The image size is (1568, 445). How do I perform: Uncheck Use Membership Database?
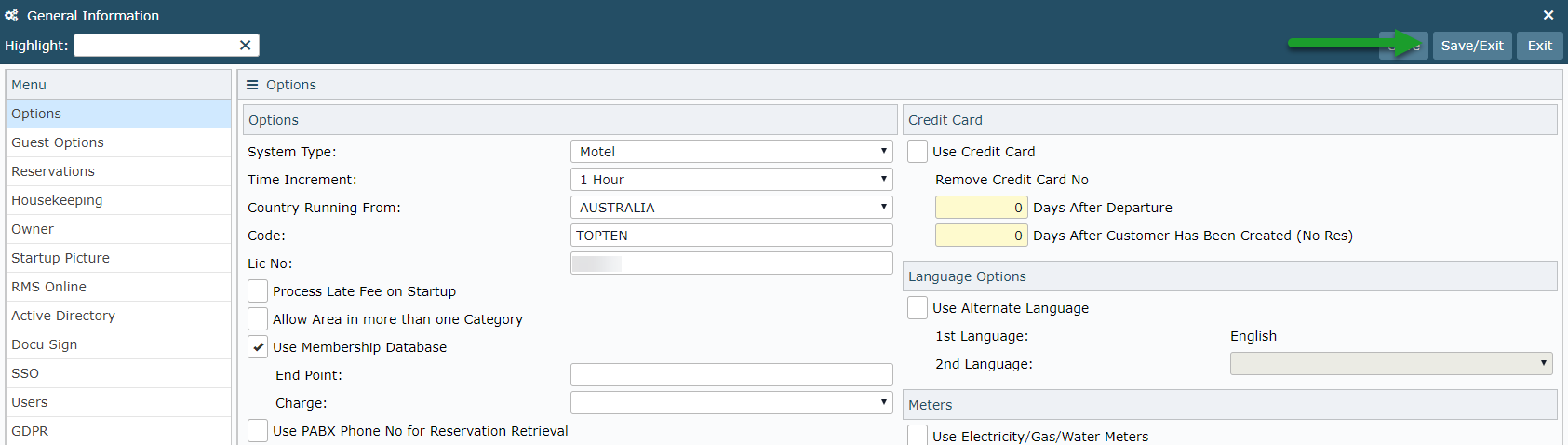pyautogui.click(x=258, y=347)
